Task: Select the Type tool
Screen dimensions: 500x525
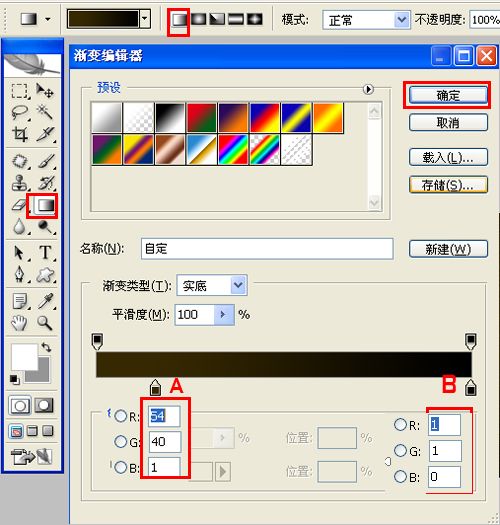Action: coord(45,253)
